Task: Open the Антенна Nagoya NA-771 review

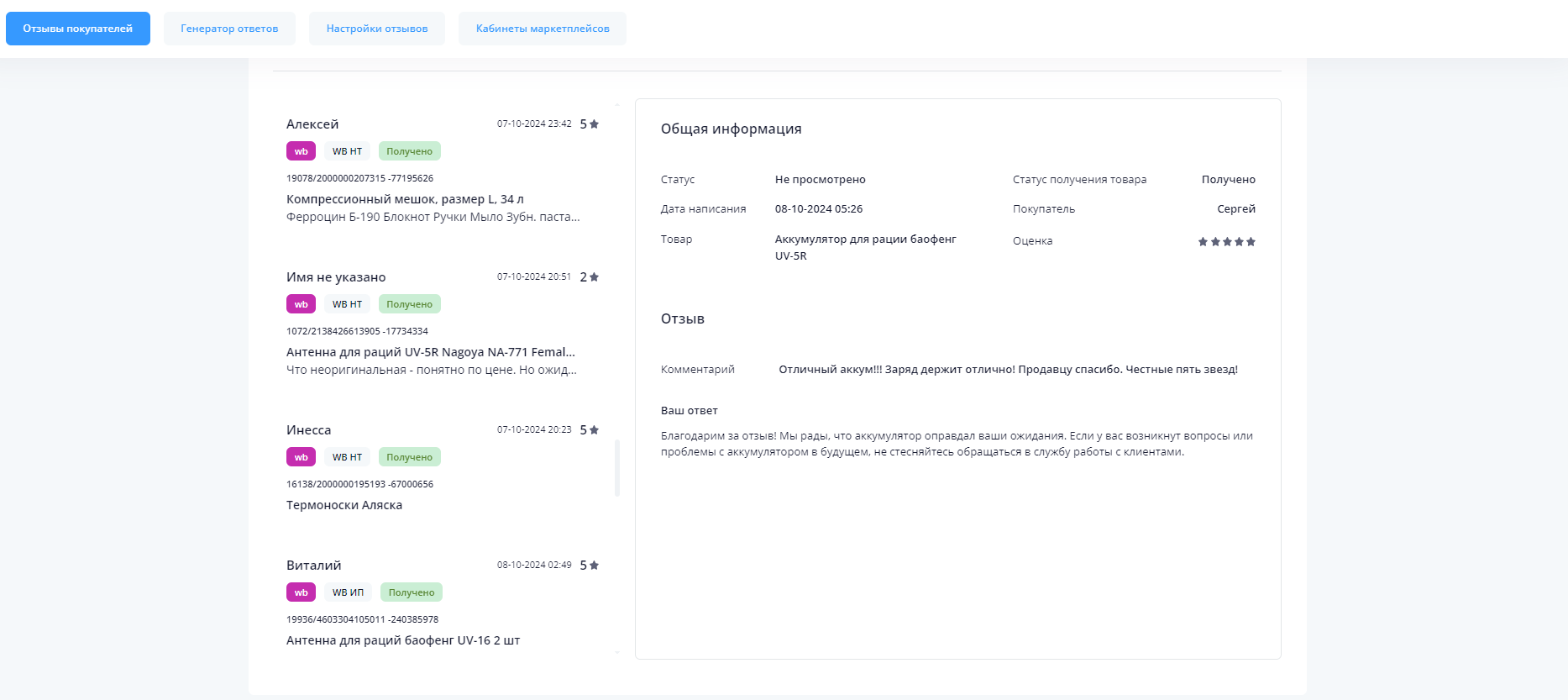Action: tap(430, 352)
